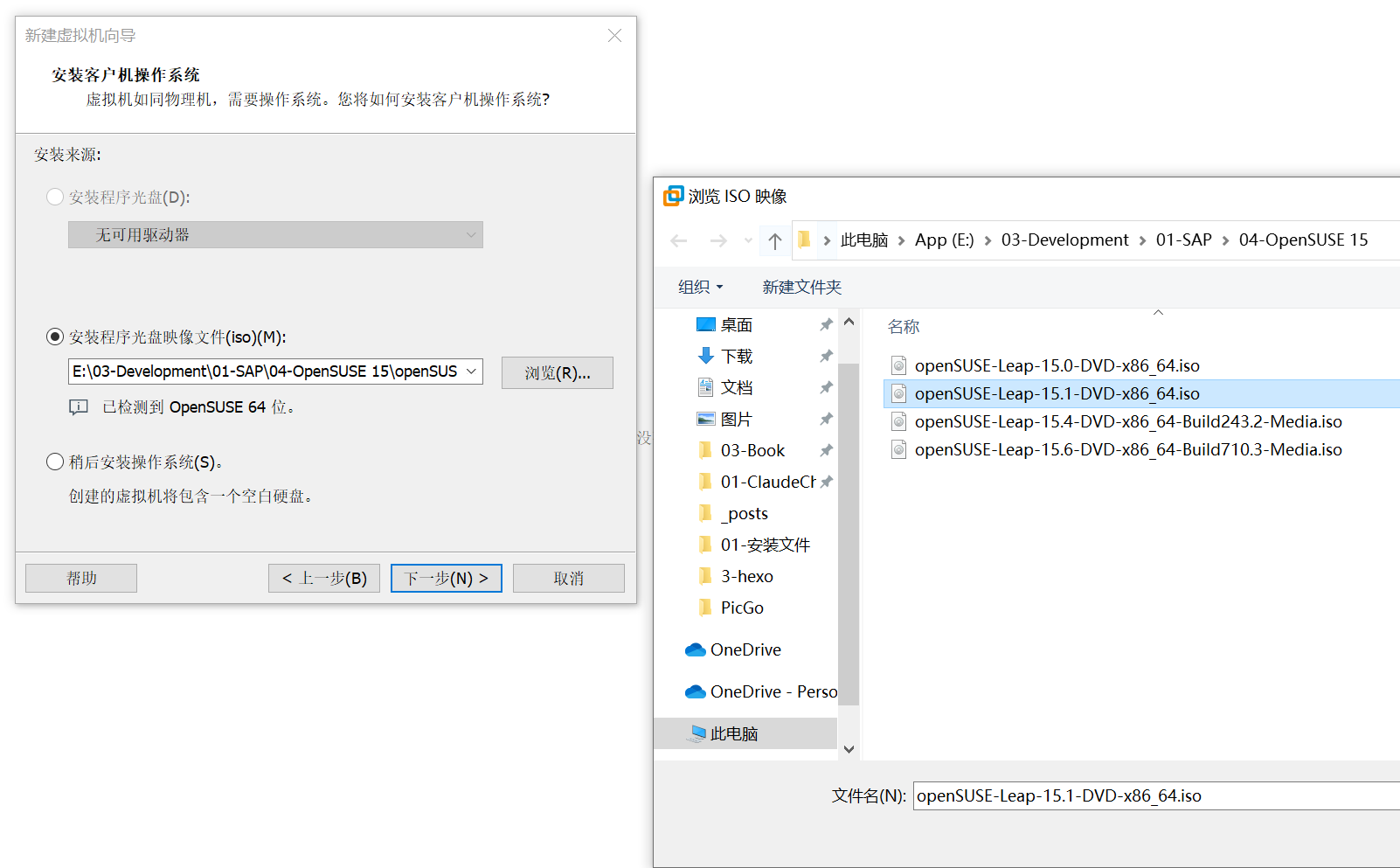Image resolution: width=1400 pixels, height=868 pixels.
Task: Open the Downloads (下载) quick access folder
Action: pyautogui.click(x=736, y=357)
